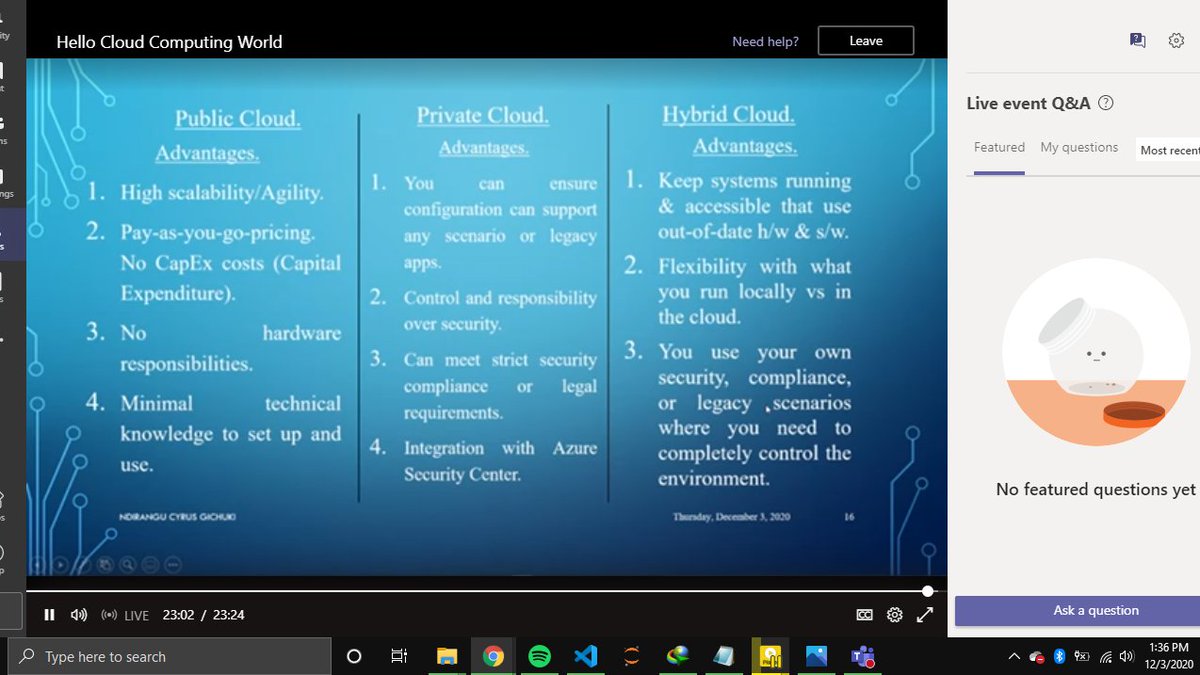The image size is (1200, 675).
Task: Expand hidden icons in the system tray
Action: pyautogui.click(x=1013, y=657)
